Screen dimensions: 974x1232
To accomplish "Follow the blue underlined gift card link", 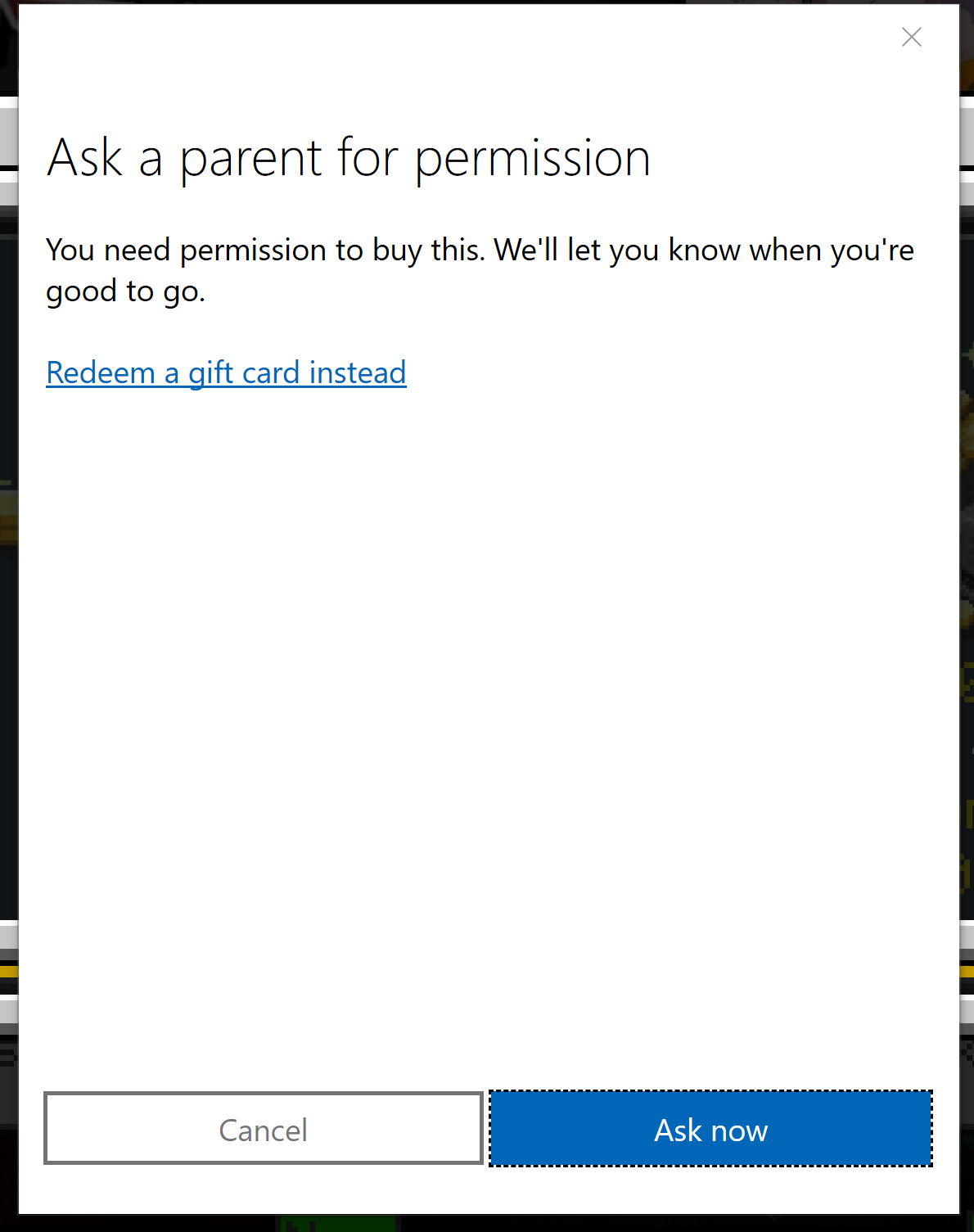I will click(x=226, y=372).
